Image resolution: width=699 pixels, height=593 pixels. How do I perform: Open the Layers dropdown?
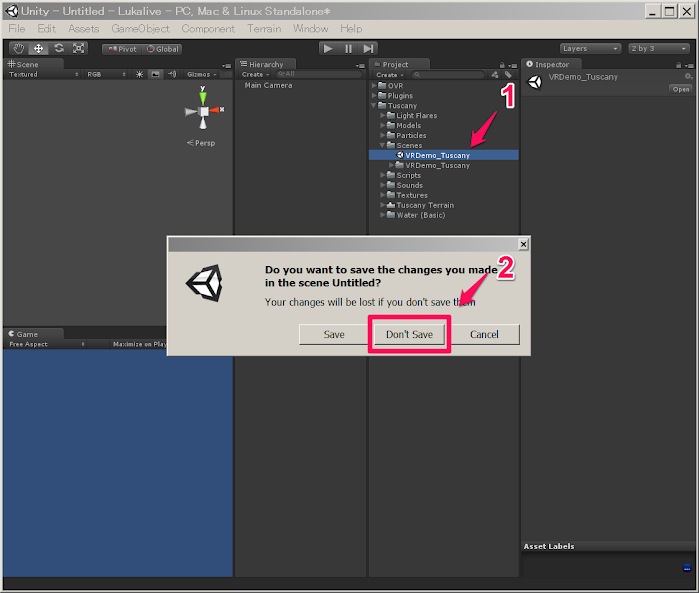click(590, 49)
